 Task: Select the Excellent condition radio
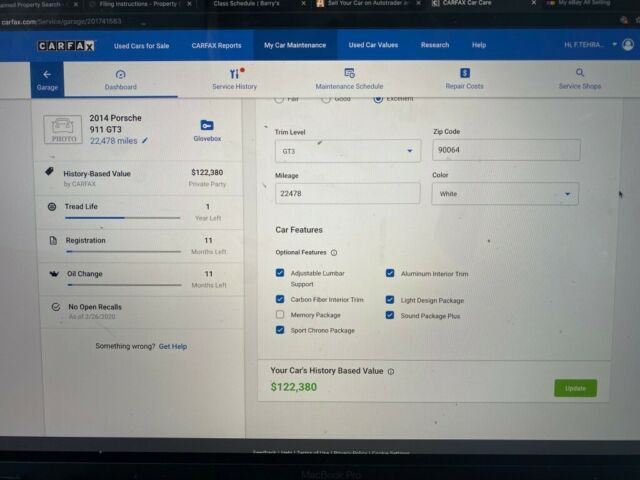tap(378, 99)
